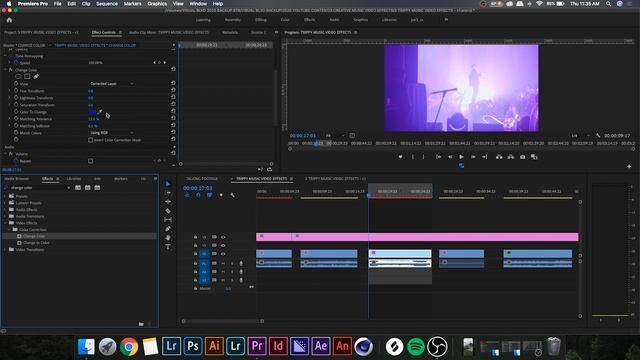640x360 pixels.
Task: Reset the Hue Transform parameter
Action: [x=173, y=91]
